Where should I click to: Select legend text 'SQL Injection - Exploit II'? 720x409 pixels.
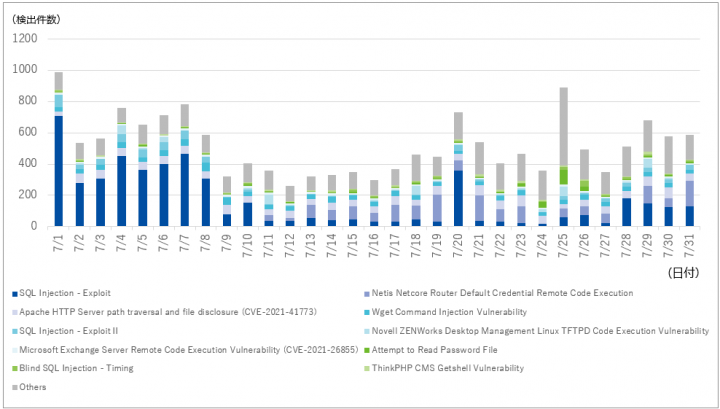pyautogui.click(x=68, y=331)
